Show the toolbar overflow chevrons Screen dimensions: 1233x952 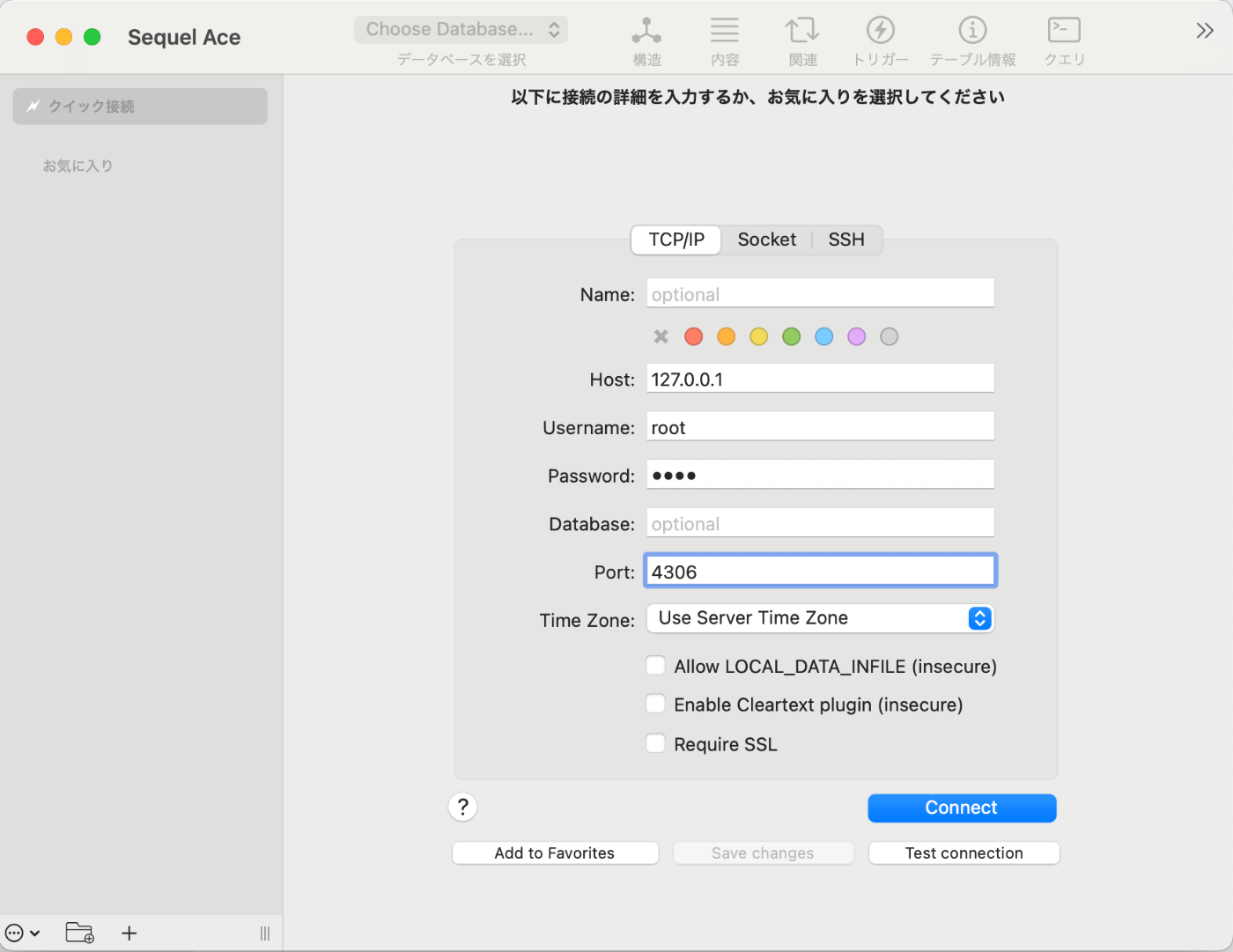(1205, 31)
